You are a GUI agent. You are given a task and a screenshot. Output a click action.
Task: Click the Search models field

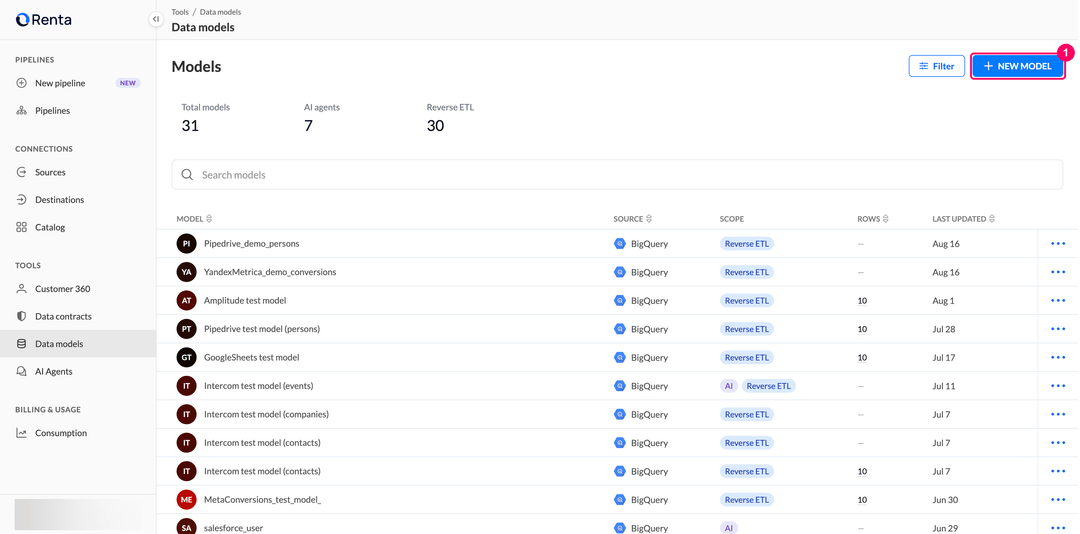616,175
